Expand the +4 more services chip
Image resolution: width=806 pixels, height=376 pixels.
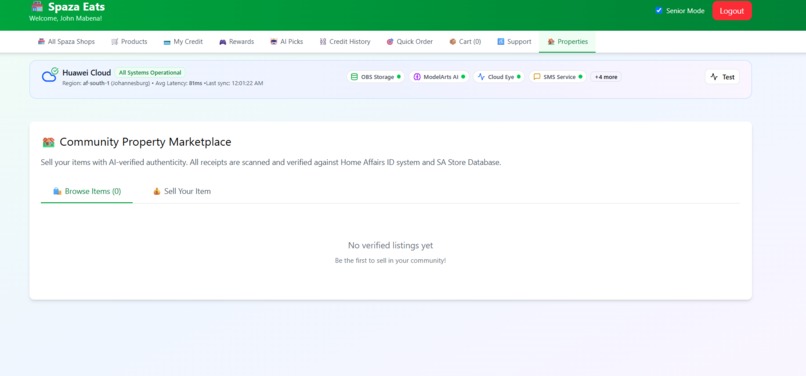(606, 77)
